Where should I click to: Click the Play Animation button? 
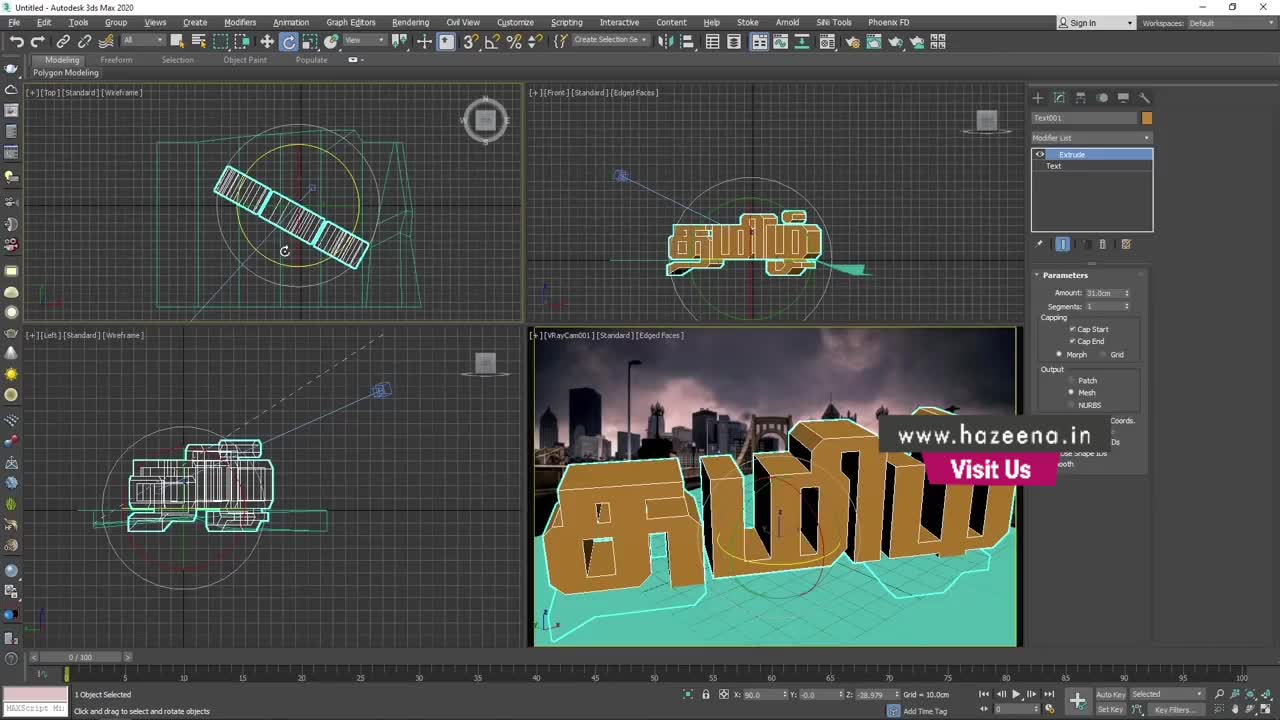coord(1016,694)
